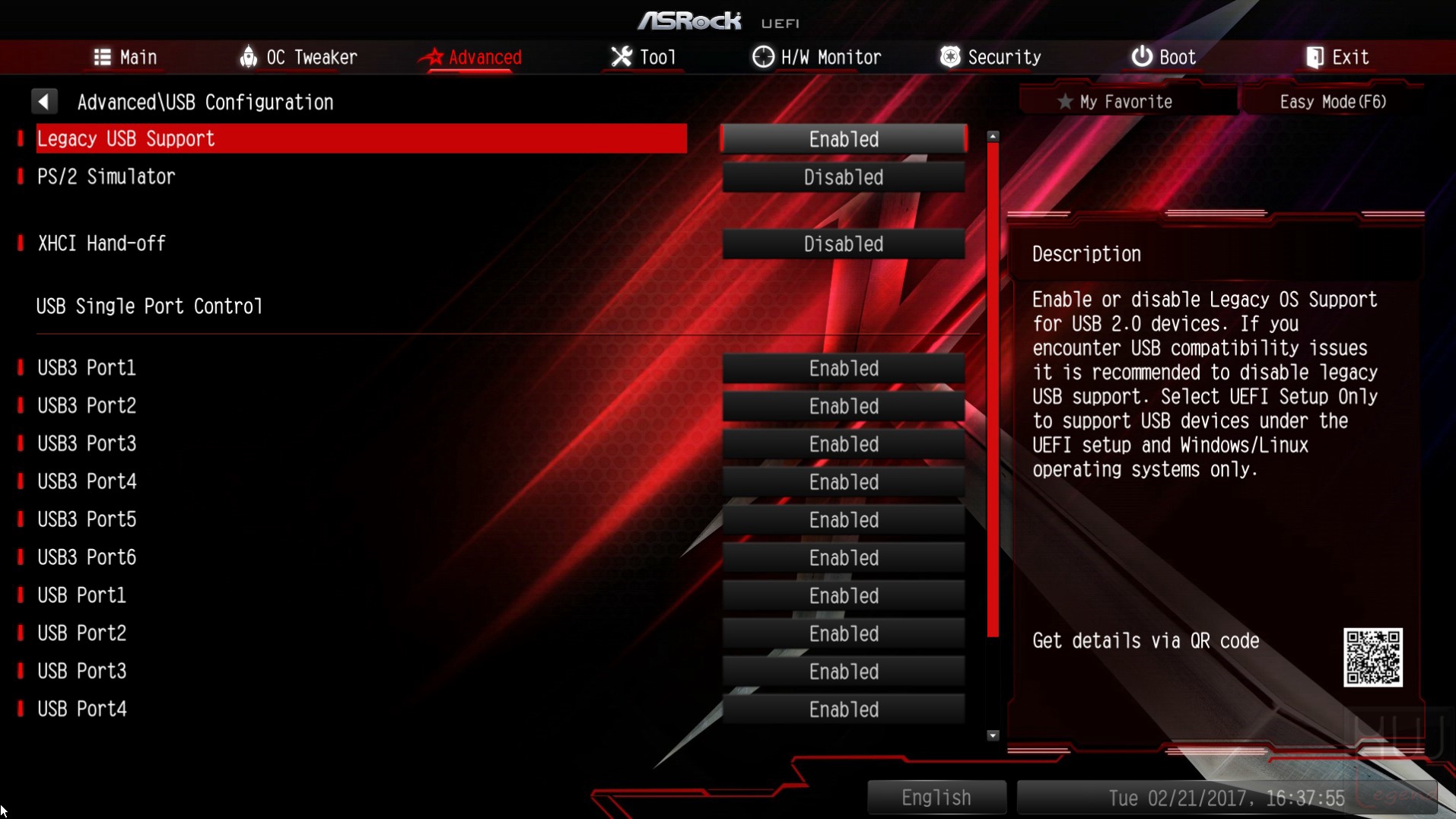This screenshot has width=1456, height=819.
Task: Switch to Easy Mode (F6)
Action: point(1333,101)
